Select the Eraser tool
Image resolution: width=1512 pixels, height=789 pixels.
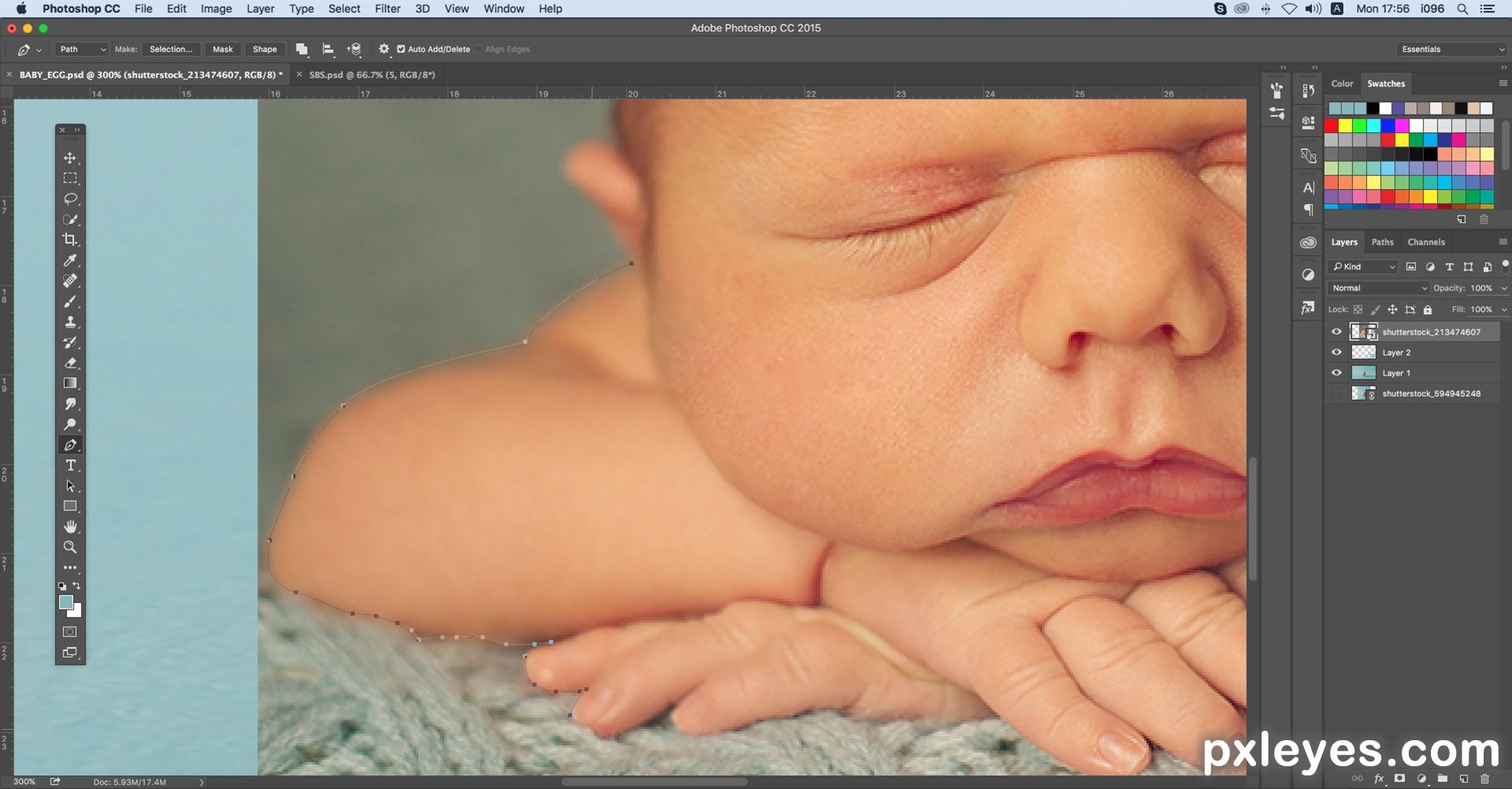[x=70, y=362]
